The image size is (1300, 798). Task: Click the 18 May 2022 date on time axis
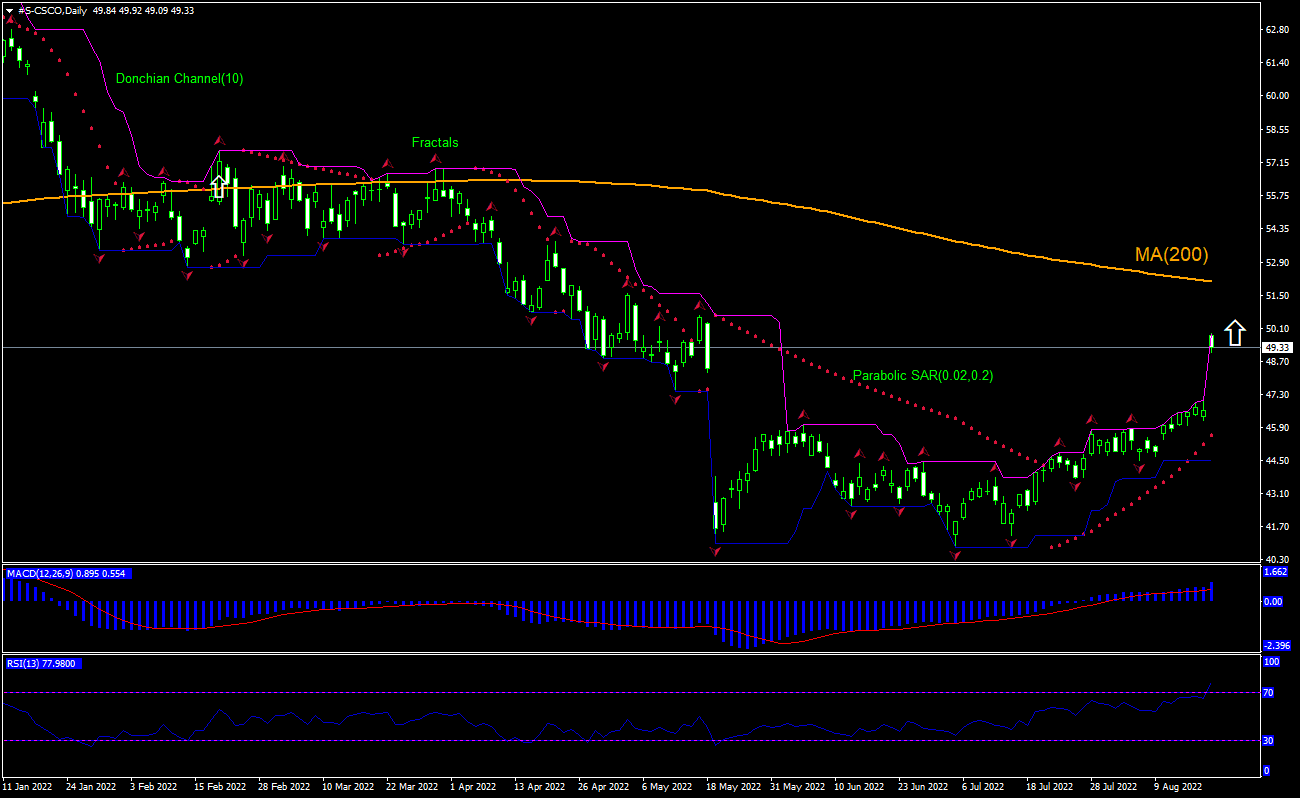click(733, 787)
